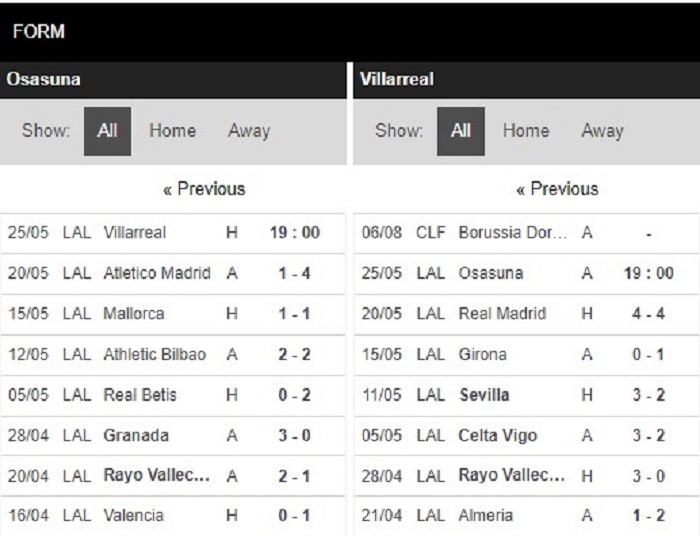Show Villarreal's Away matches only
The image size is (700, 536).
602,131
